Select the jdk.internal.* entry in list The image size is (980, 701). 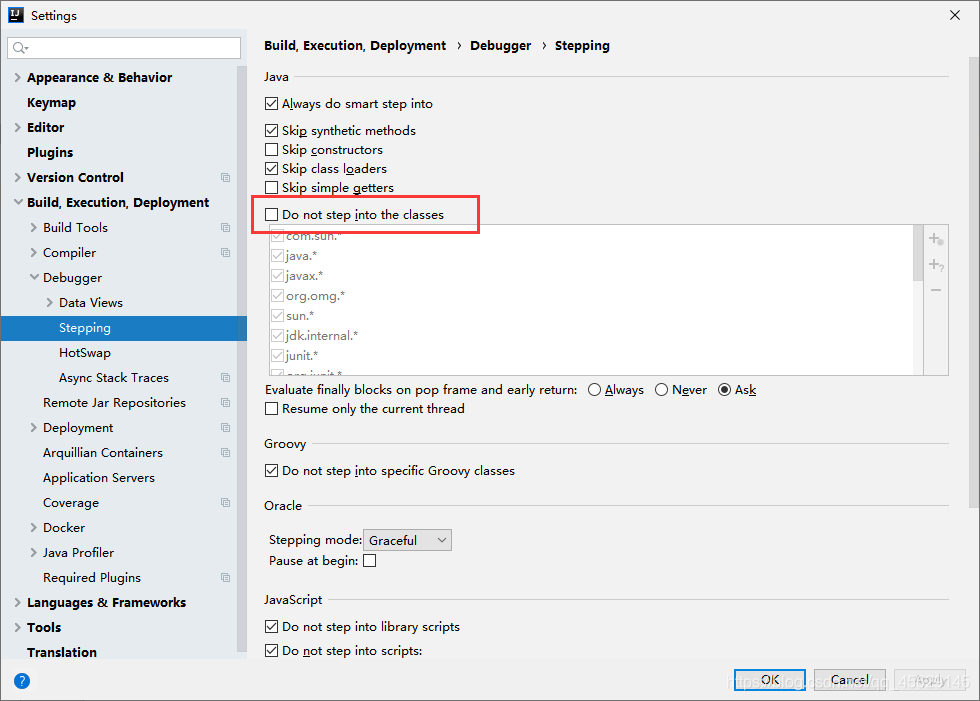coord(322,336)
